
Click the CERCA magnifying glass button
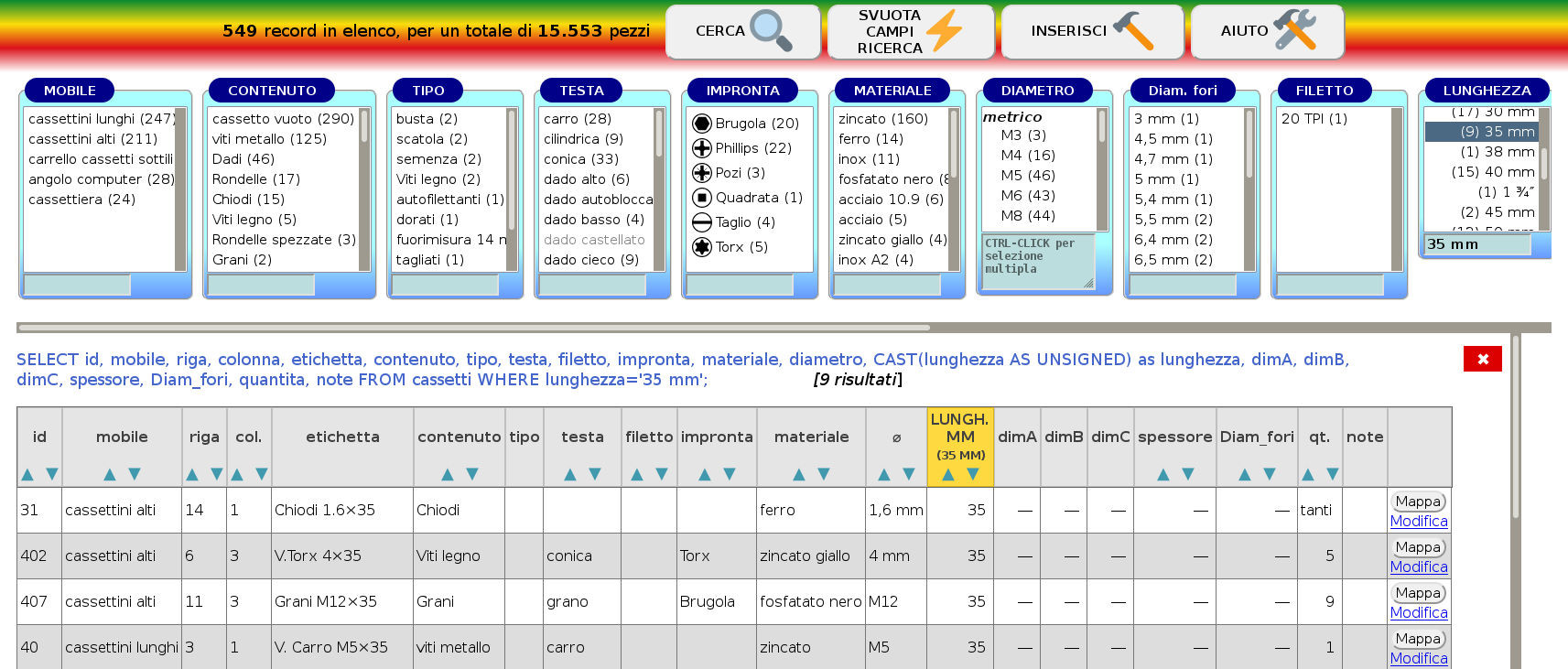[x=742, y=31]
